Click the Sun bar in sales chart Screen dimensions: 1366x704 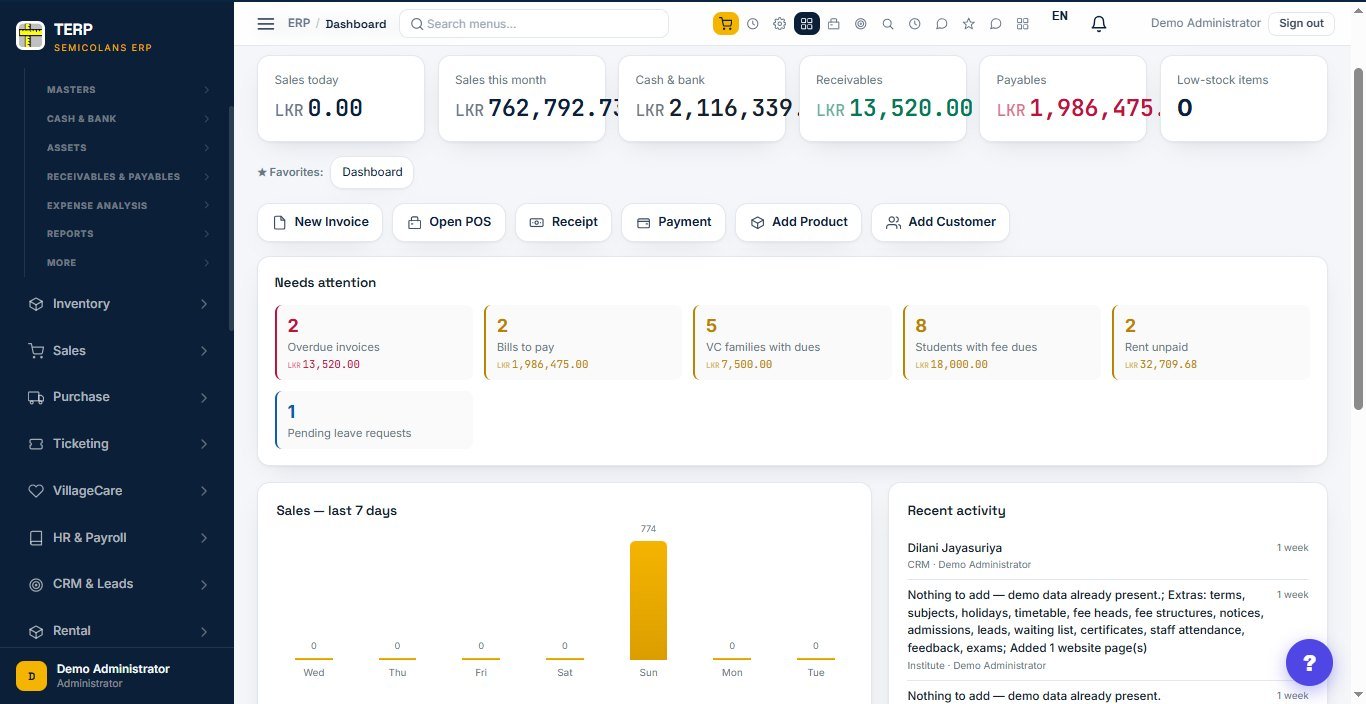pyautogui.click(x=648, y=600)
